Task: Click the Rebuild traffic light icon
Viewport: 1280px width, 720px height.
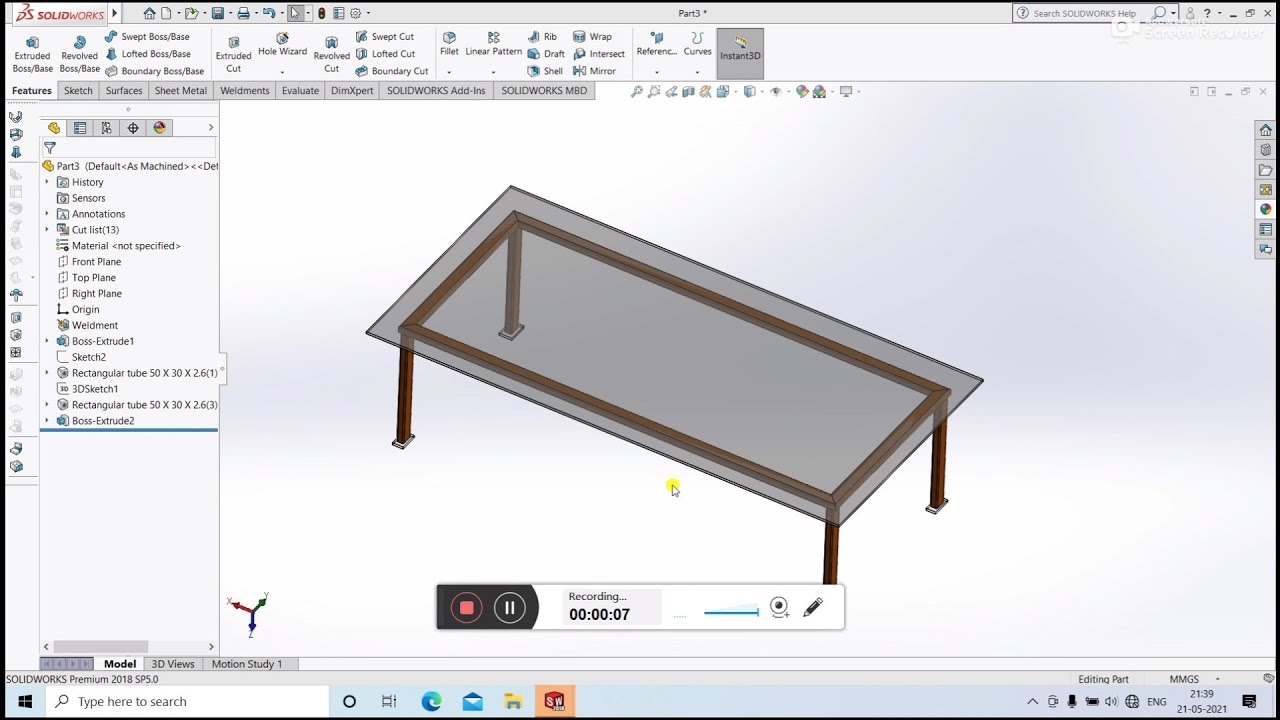Action: pos(321,13)
